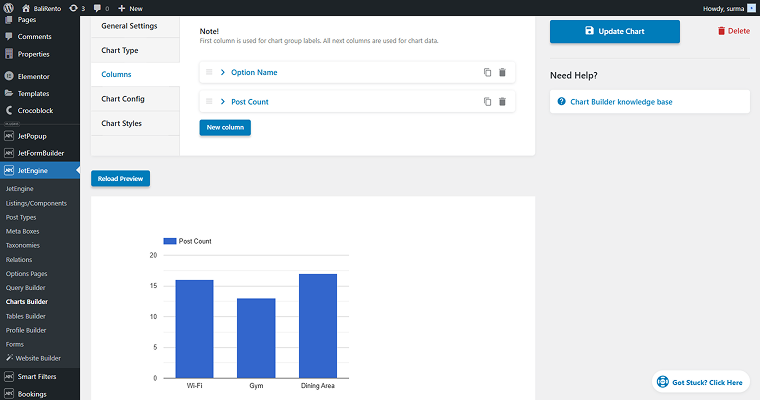This screenshot has height=400, width=760.
Task: Expand the Option Name column chevron
Action: [x=222, y=72]
